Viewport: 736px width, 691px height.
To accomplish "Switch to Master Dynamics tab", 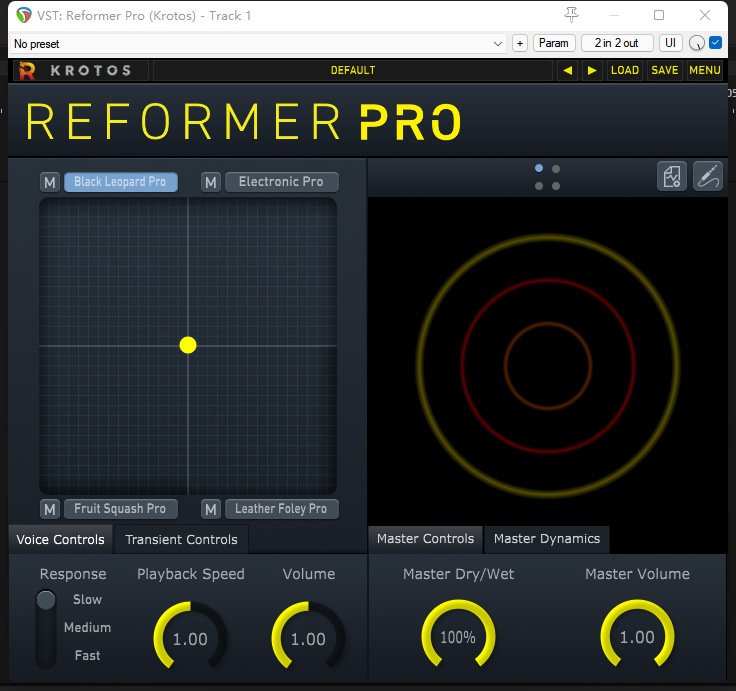I will tap(547, 539).
